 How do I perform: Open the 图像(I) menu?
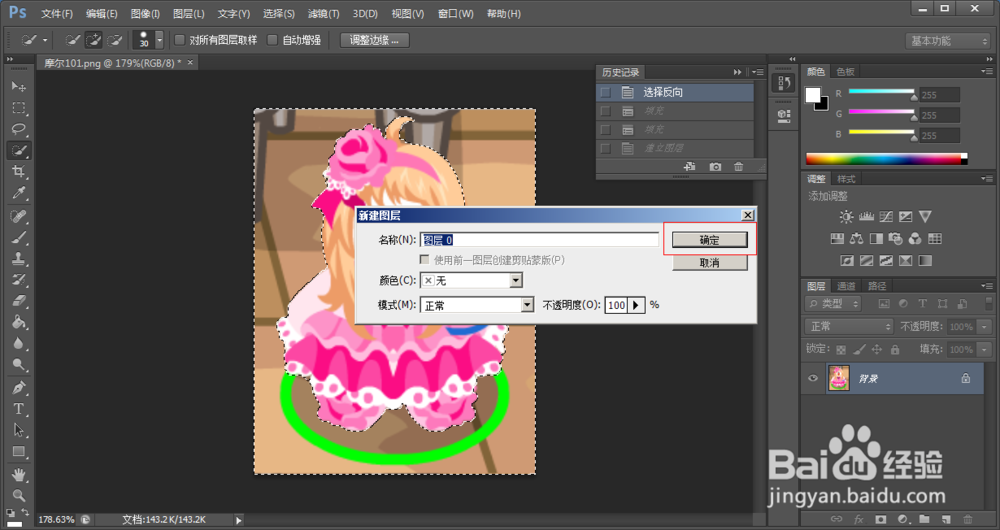click(145, 13)
